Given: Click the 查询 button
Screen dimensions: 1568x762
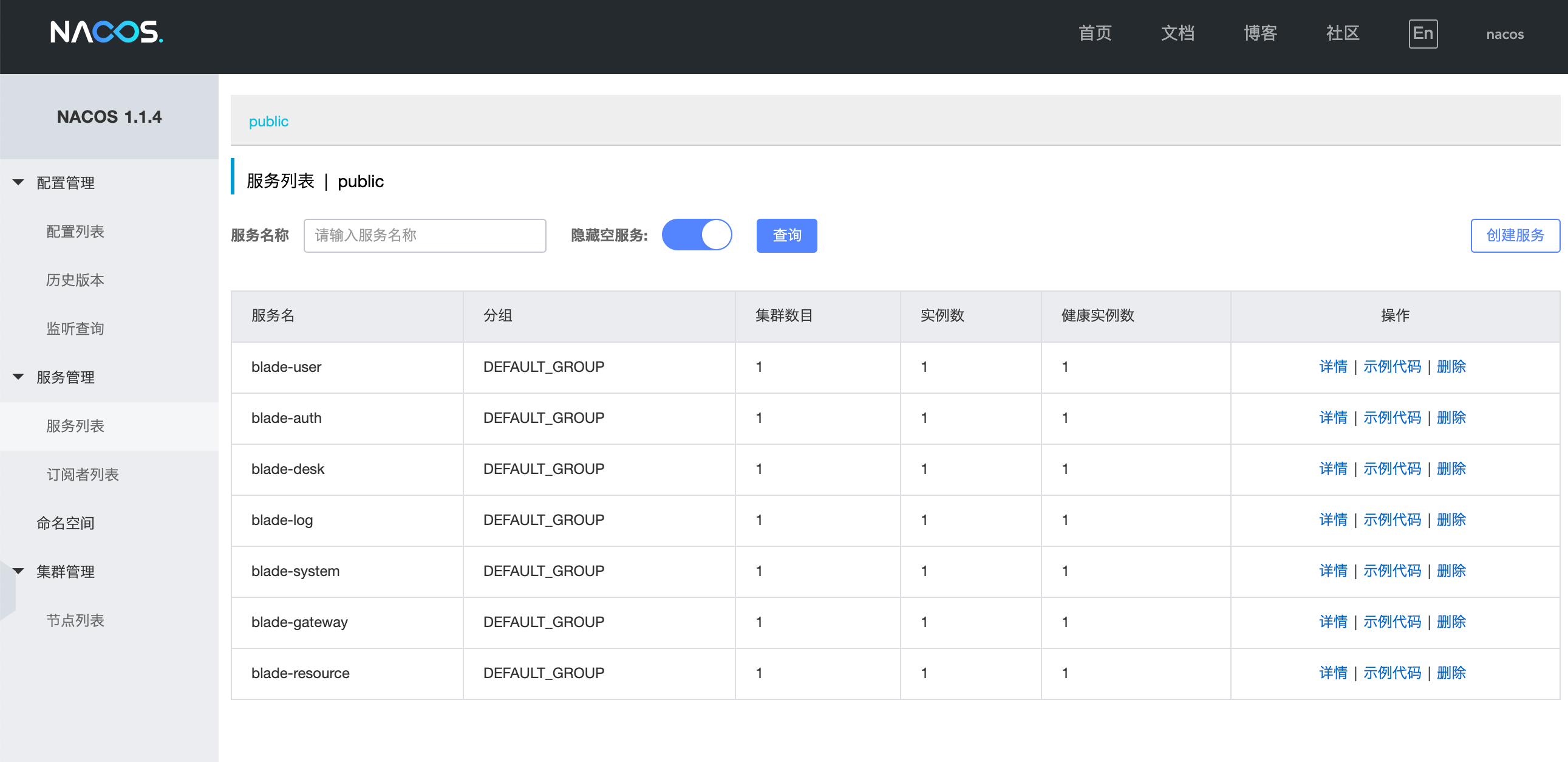Looking at the screenshot, I should [786, 235].
